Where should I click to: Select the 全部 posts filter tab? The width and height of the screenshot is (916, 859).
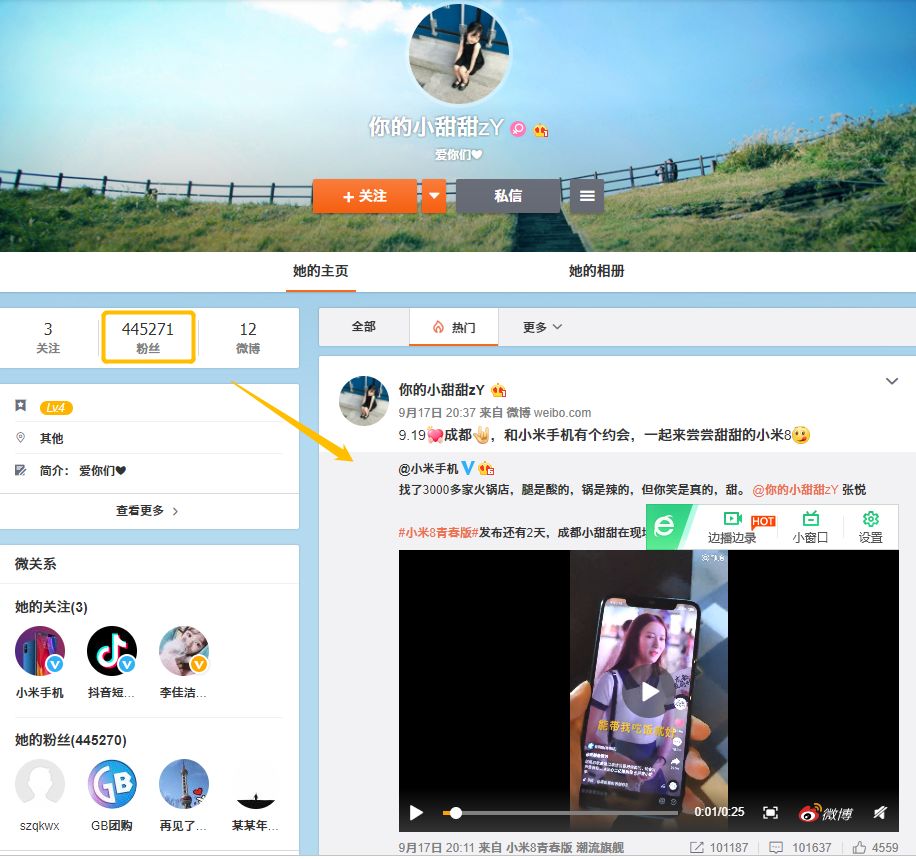pos(363,327)
